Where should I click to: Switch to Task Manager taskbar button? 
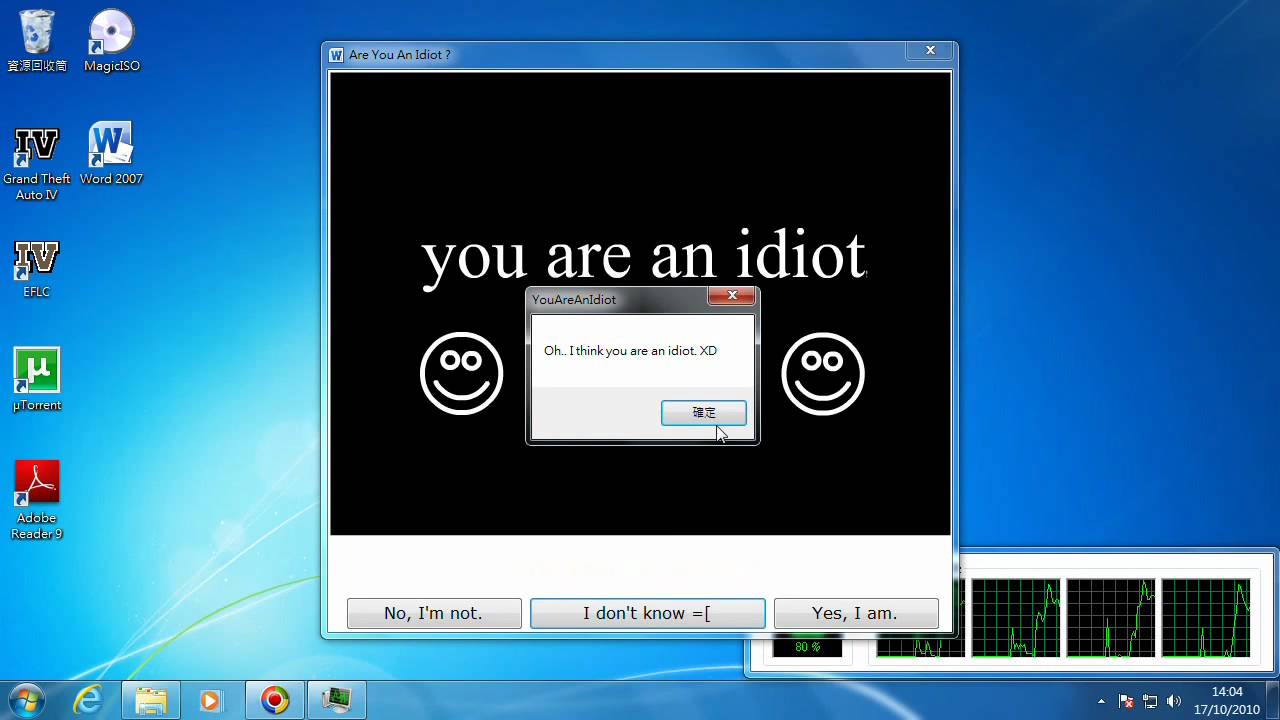337,700
